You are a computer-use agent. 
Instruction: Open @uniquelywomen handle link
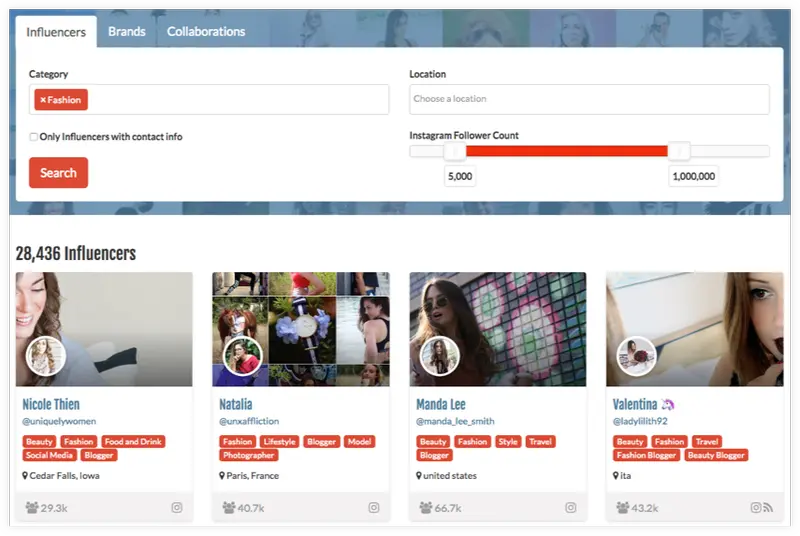59,421
